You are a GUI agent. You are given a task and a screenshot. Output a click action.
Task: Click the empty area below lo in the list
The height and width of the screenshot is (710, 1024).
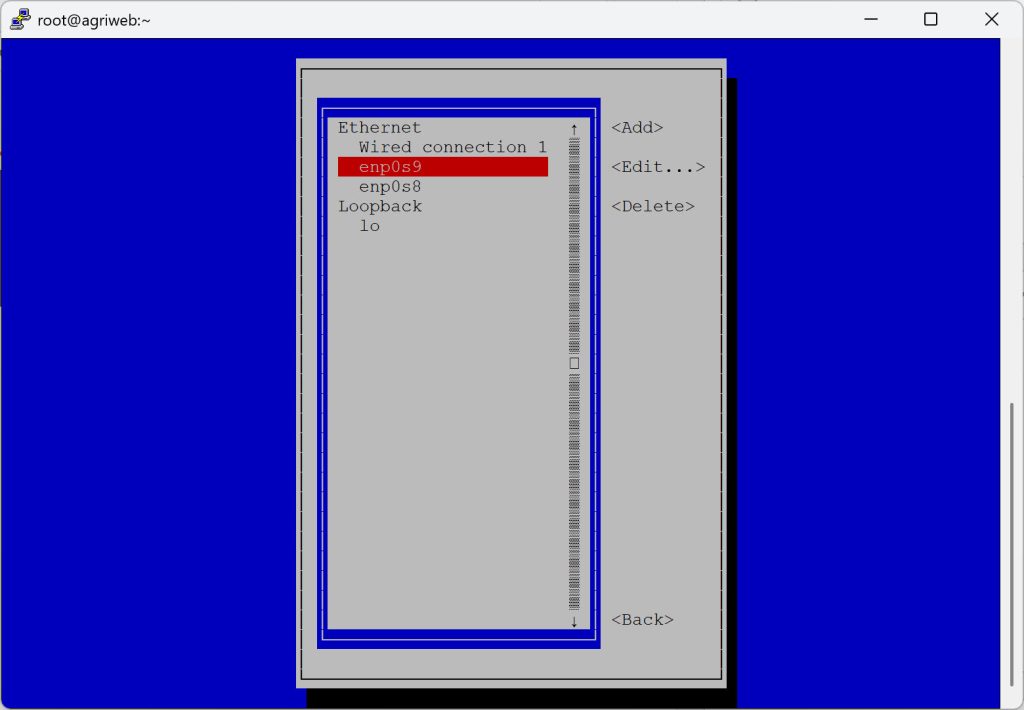pos(445,420)
